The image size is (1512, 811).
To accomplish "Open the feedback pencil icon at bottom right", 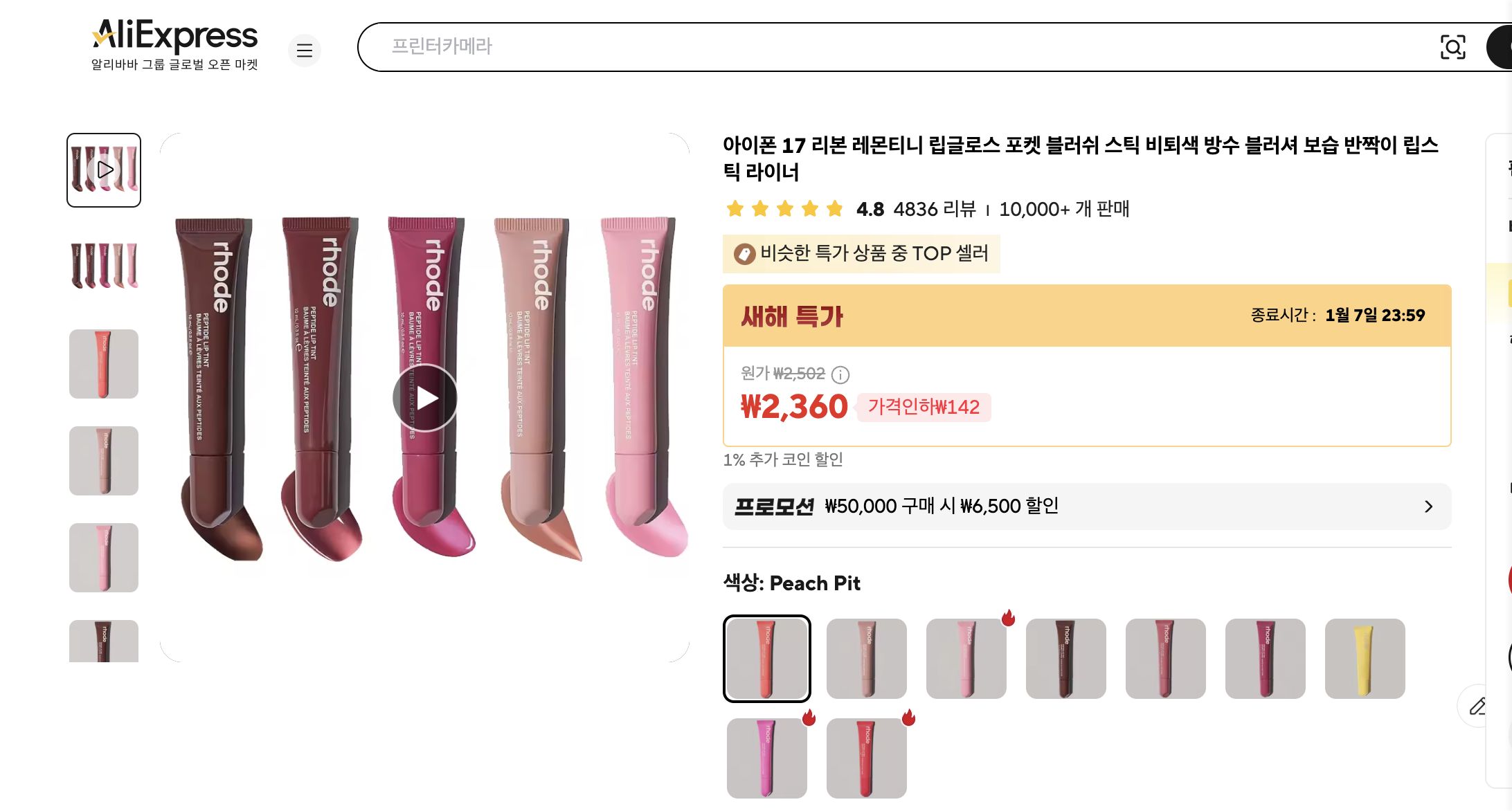I will 1478,707.
